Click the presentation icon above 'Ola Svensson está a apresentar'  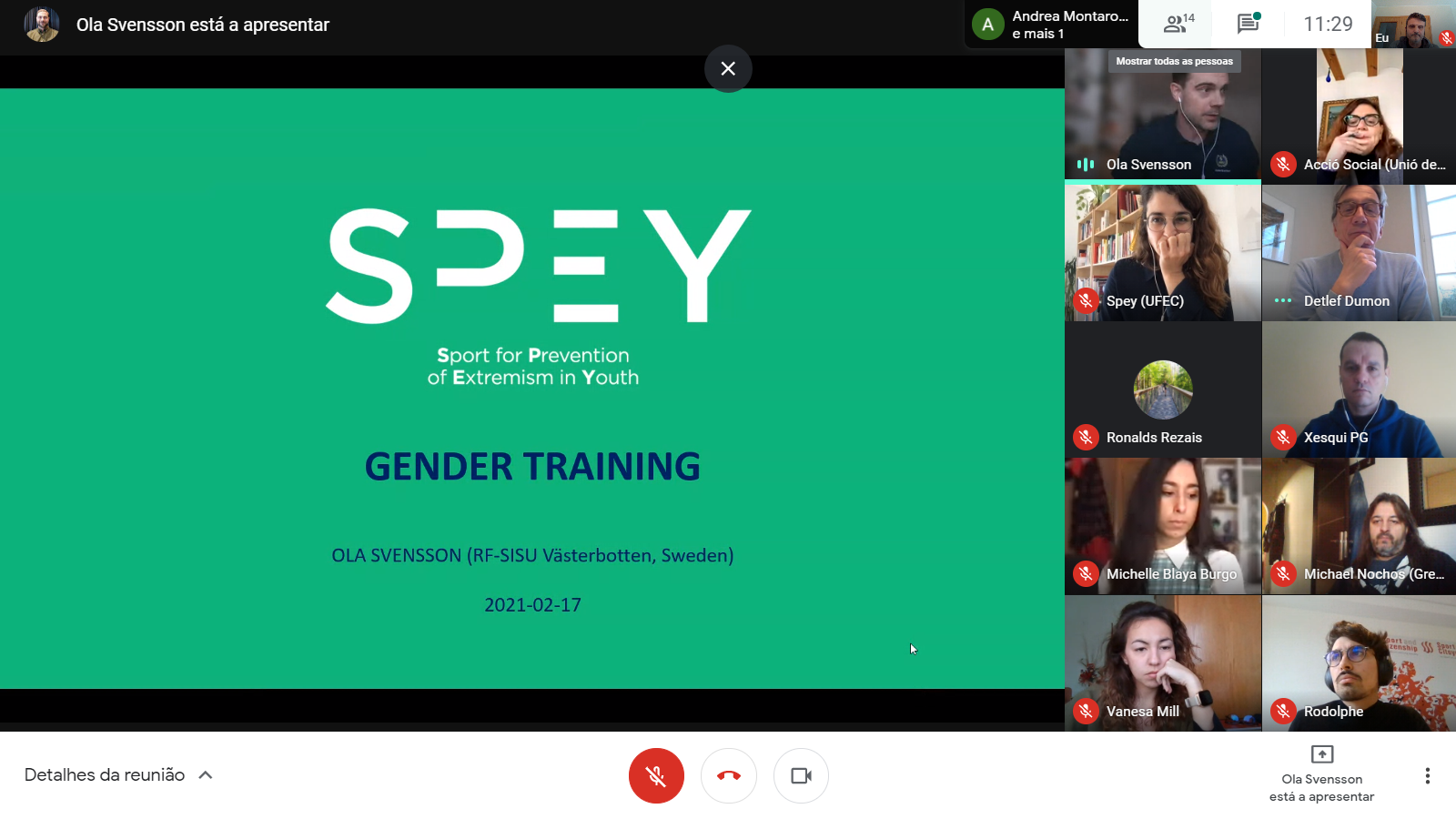click(1321, 753)
